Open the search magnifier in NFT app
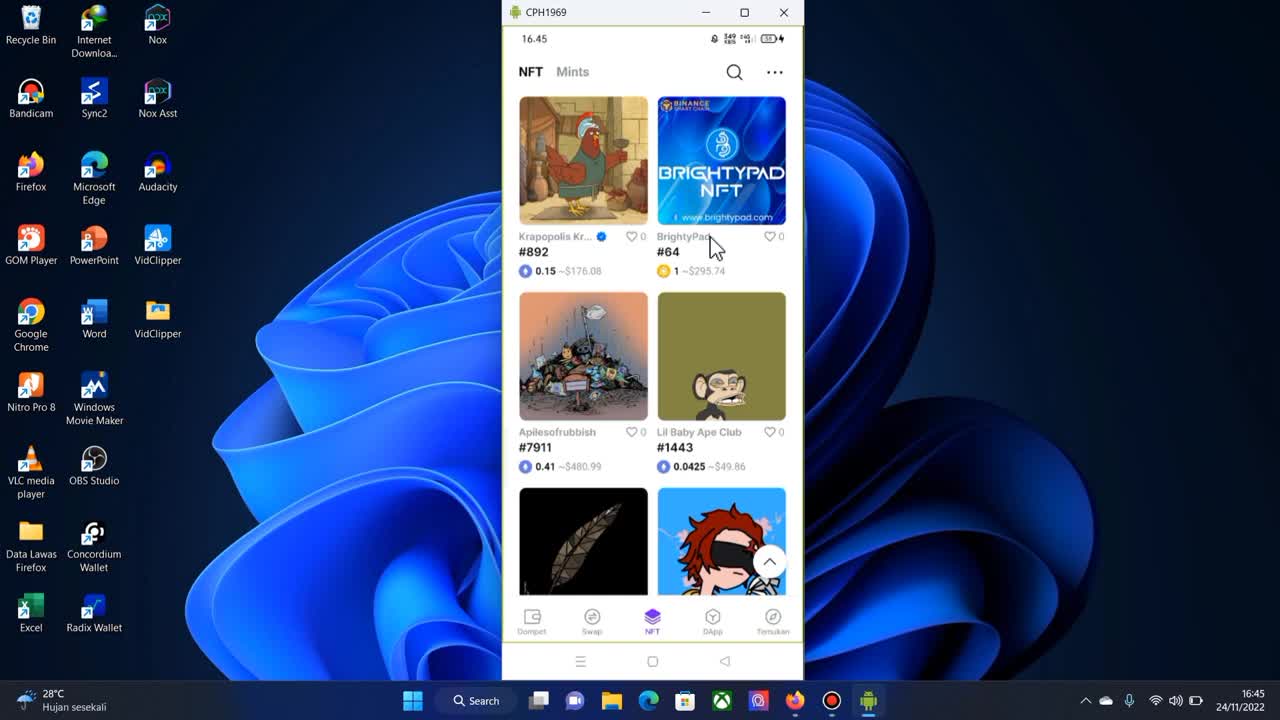 (734, 72)
